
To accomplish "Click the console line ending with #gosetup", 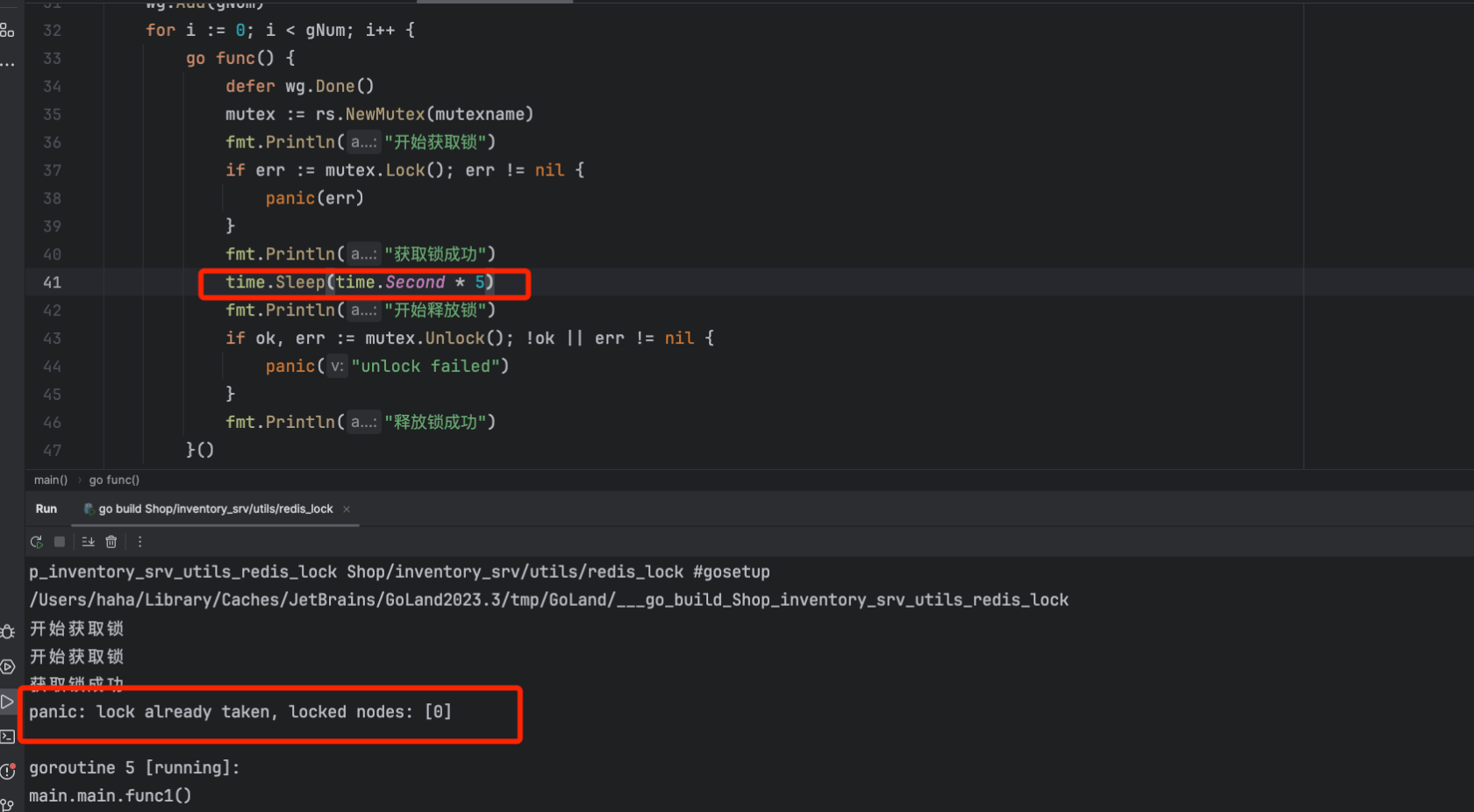I will [399, 572].
